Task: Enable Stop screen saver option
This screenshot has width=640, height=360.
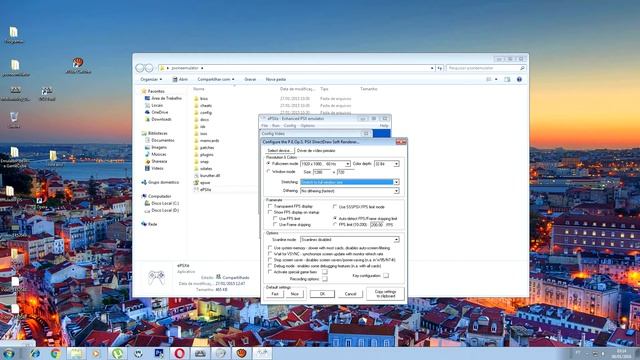Action: coord(270,260)
